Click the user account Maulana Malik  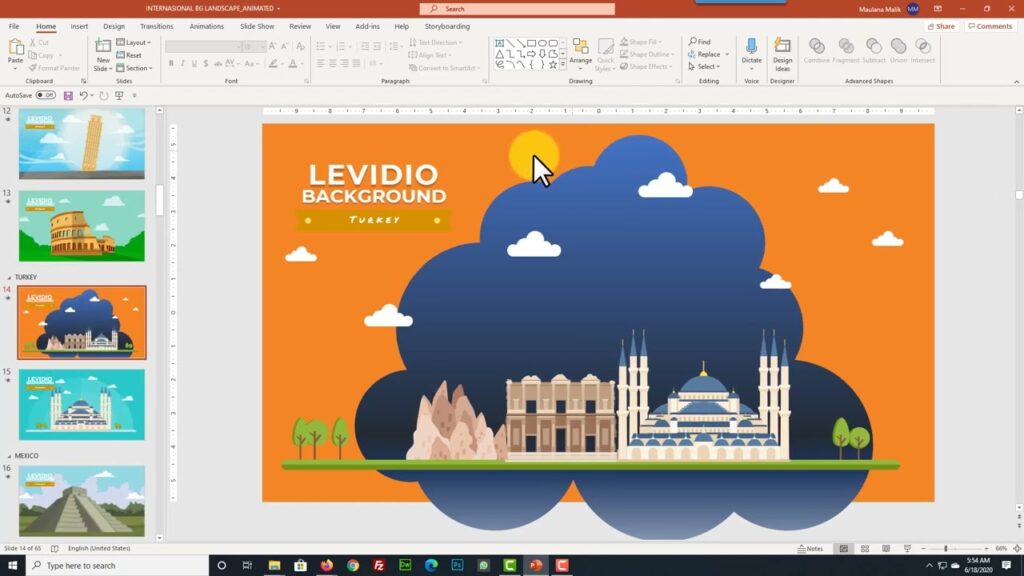pos(889,9)
